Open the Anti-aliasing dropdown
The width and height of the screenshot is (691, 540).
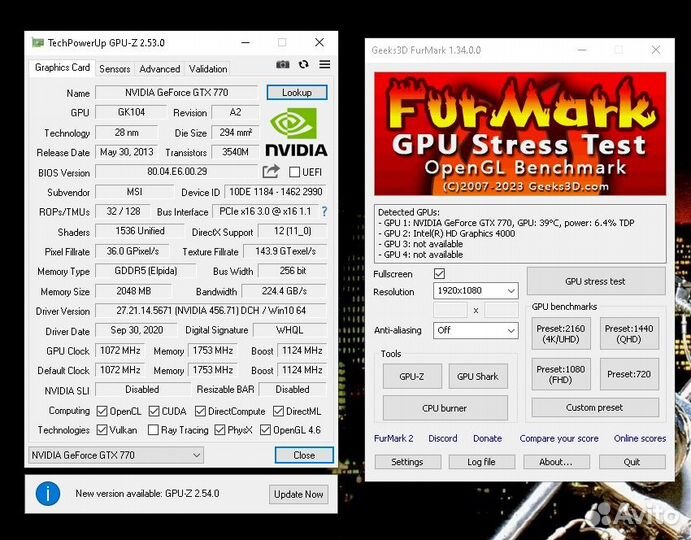pos(476,330)
